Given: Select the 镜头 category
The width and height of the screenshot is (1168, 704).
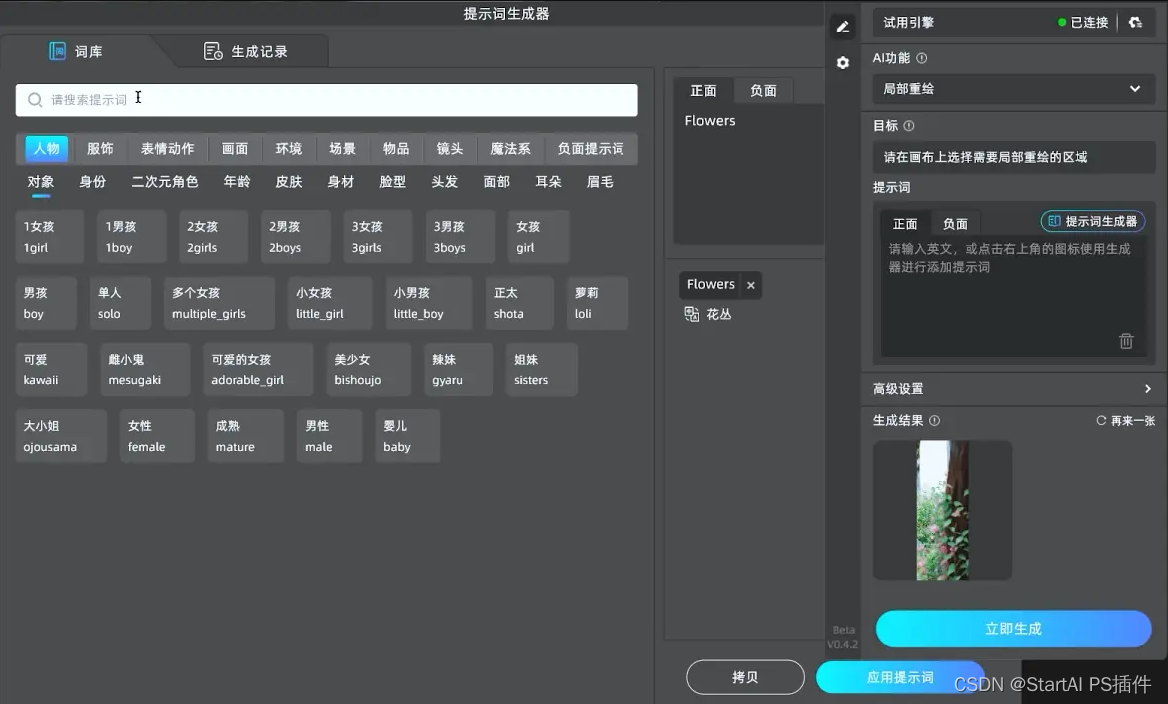Looking at the screenshot, I should [449, 149].
